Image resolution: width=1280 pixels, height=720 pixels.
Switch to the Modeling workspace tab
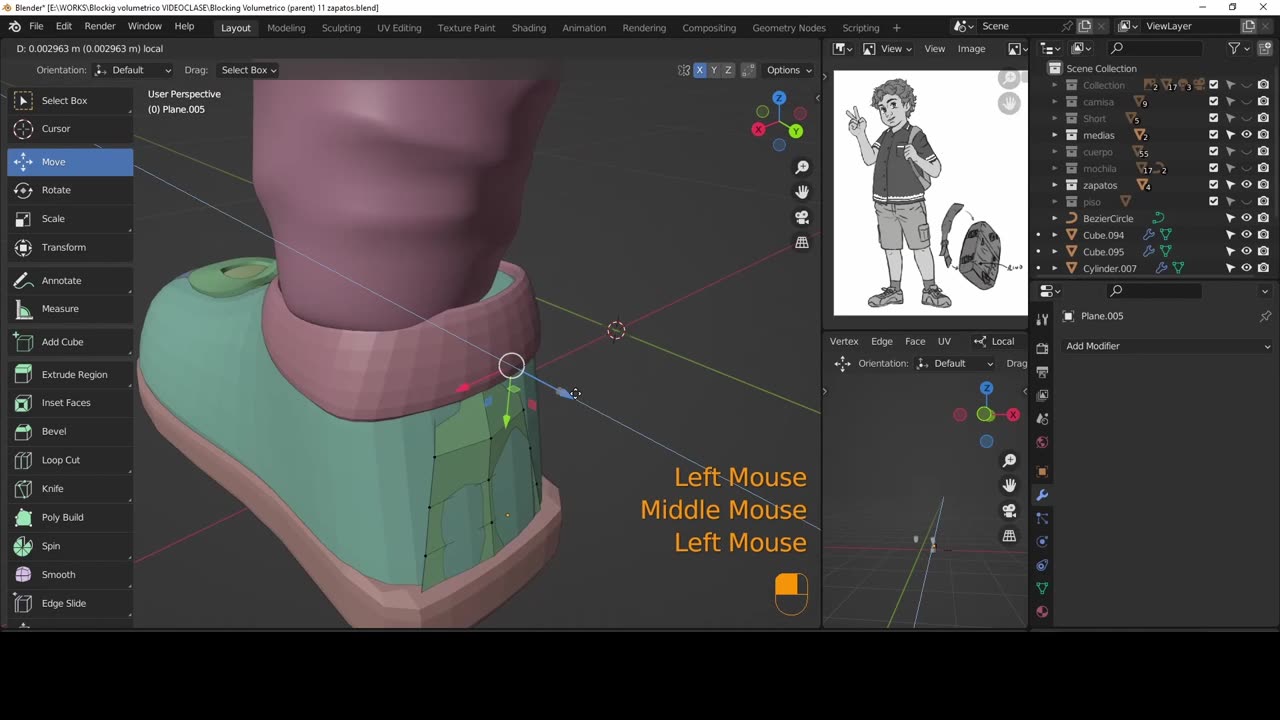pos(286,28)
